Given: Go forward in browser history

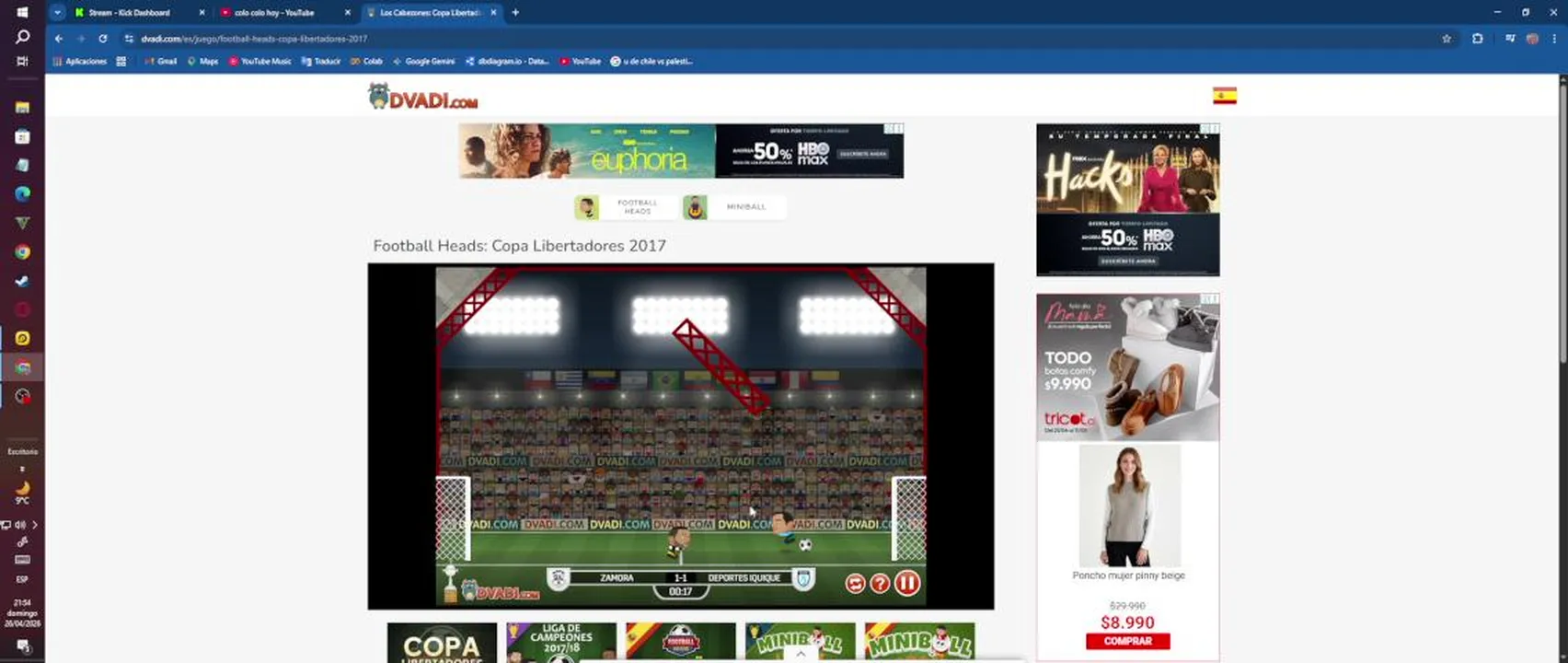Looking at the screenshot, I should 81,39.
